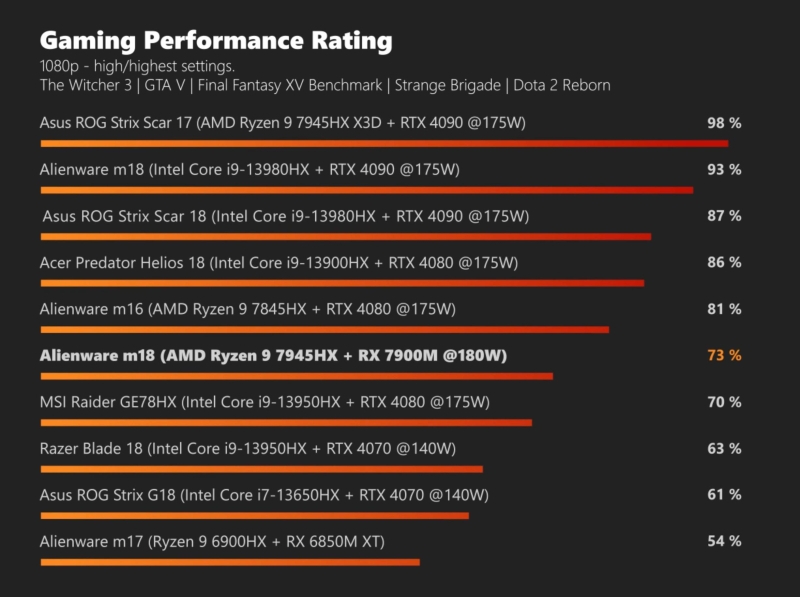The width and height of the screenshot is (800, 597).
Task: Select the Acer Predator Helios 18 label
Action: pos(279,262)
